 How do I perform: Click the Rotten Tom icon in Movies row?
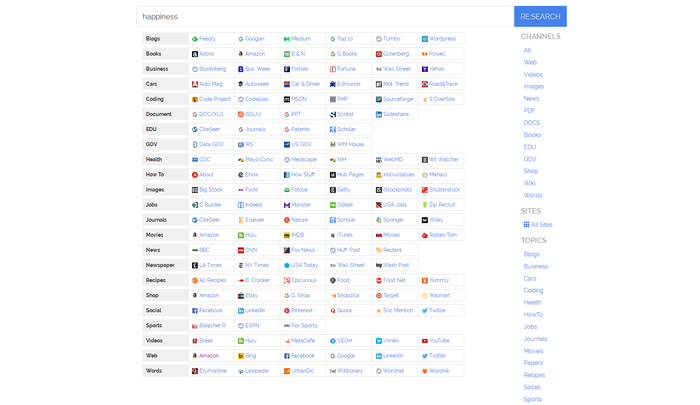[425, 235]
